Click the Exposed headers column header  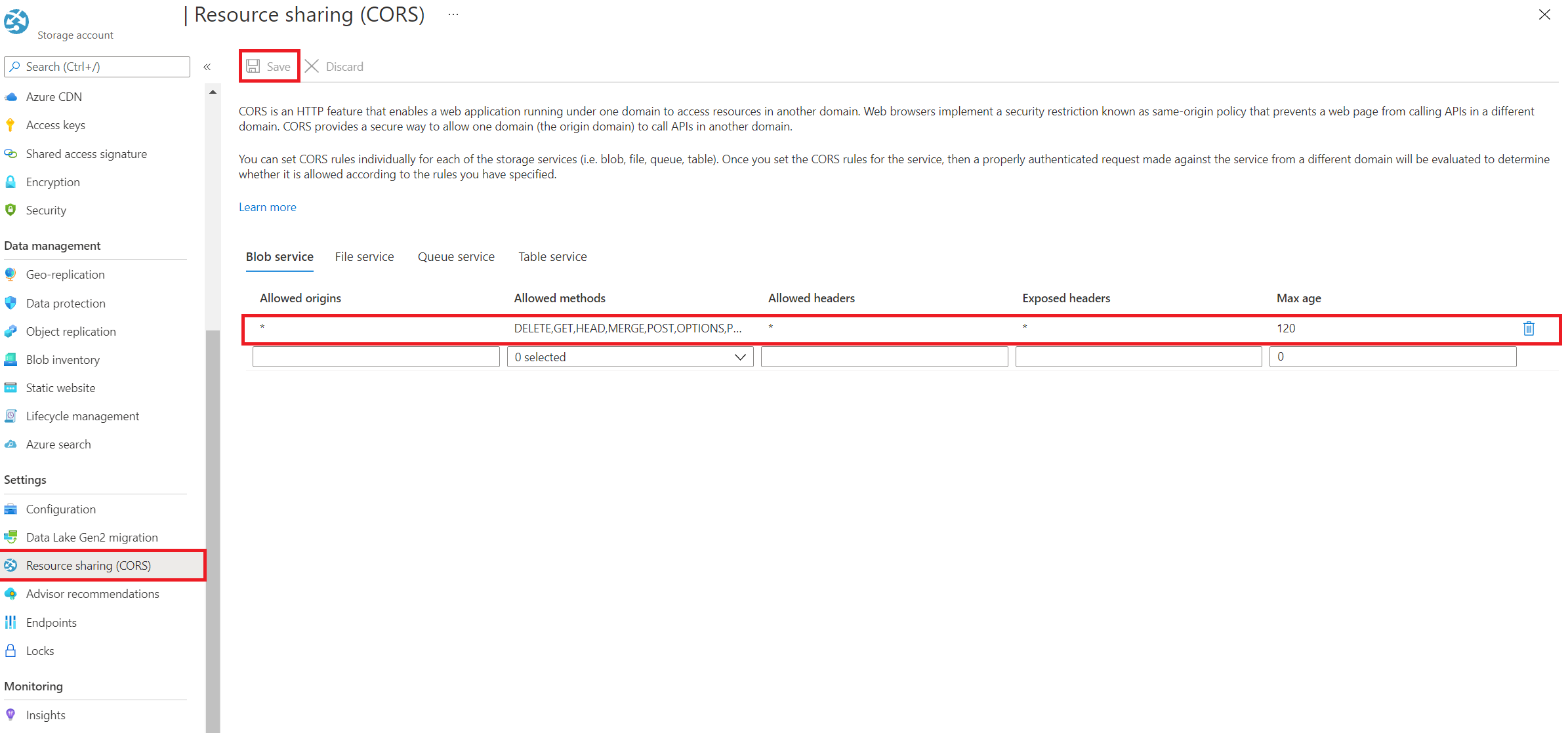[x=1066, y=298]
